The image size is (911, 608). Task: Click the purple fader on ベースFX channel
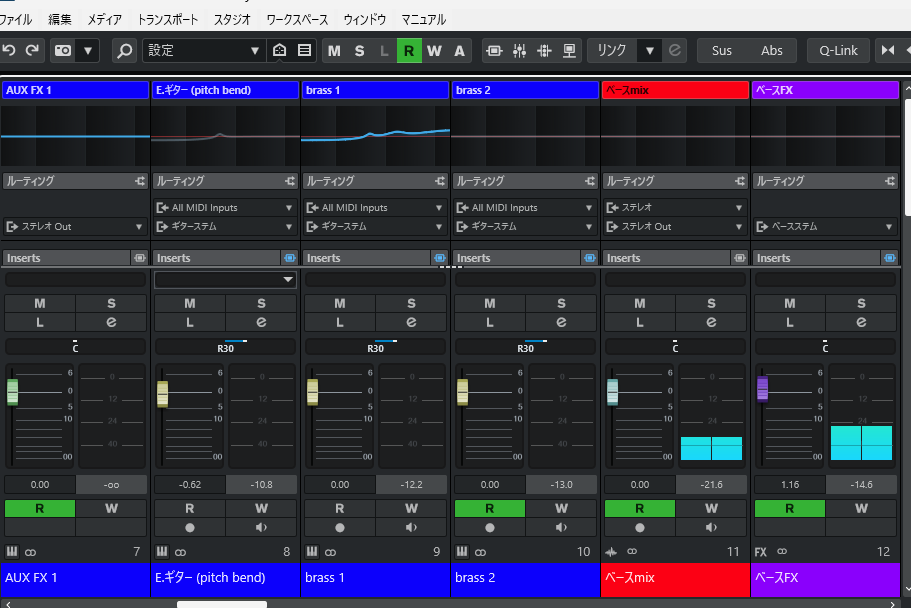click(762, 389)
